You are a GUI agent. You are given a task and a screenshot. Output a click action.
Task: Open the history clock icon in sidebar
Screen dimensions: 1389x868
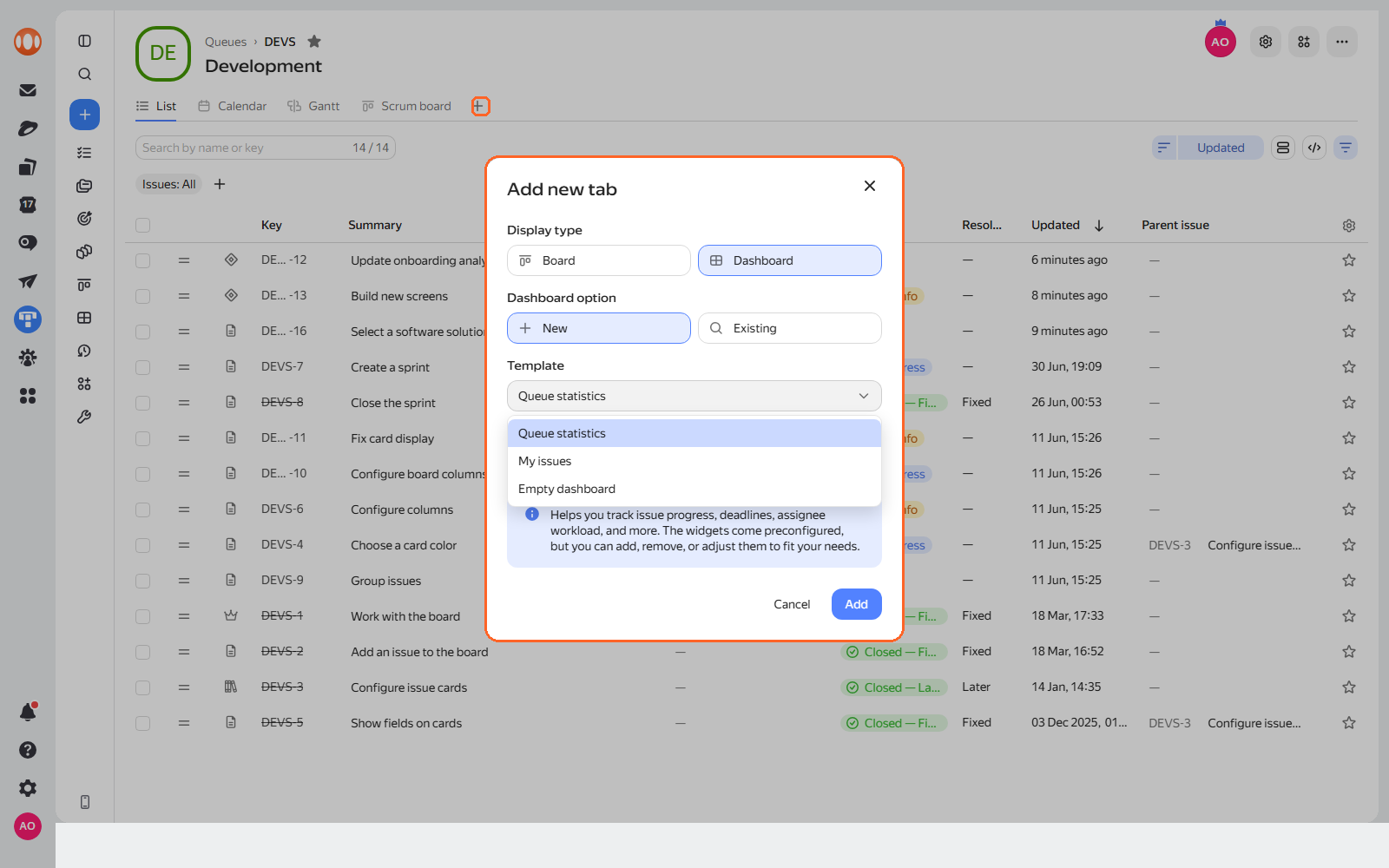84,351
